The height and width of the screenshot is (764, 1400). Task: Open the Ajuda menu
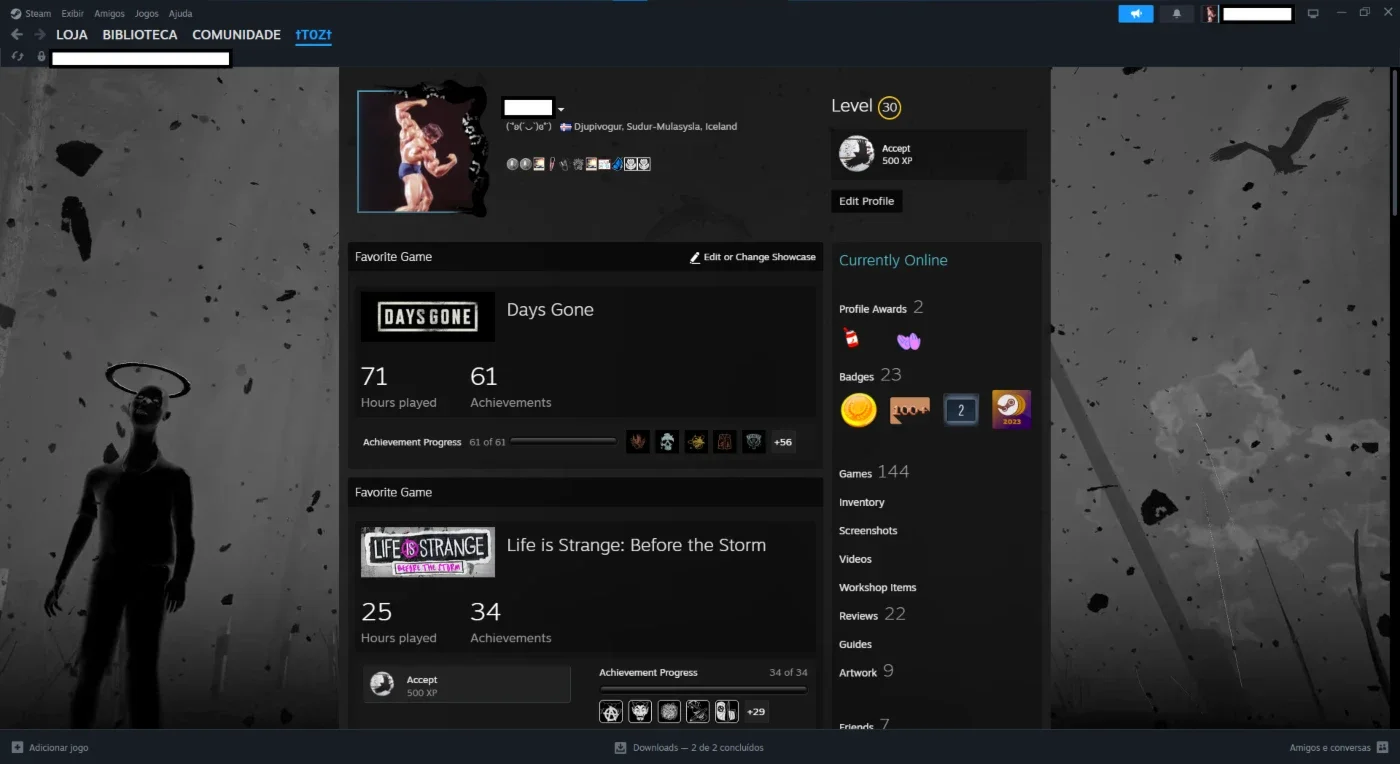coord(181,14)
